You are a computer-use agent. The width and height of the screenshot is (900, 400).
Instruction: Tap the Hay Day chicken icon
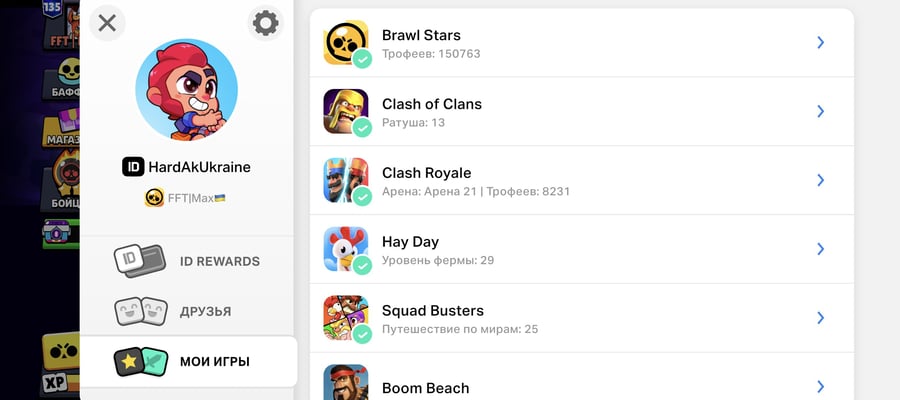click(x=346, y=249)
